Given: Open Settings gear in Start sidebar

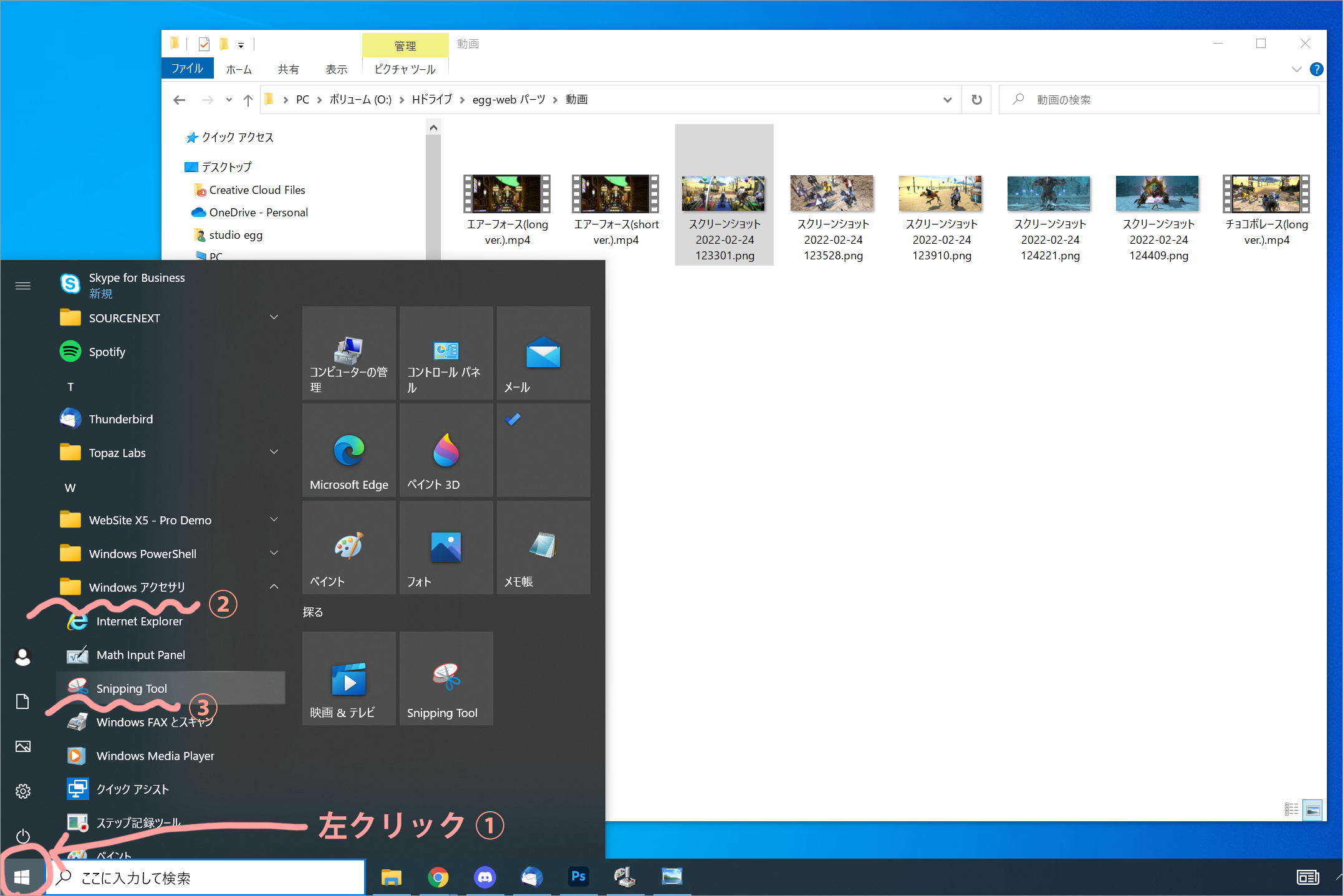Looking at the screenshot, I should click(23, 791).
